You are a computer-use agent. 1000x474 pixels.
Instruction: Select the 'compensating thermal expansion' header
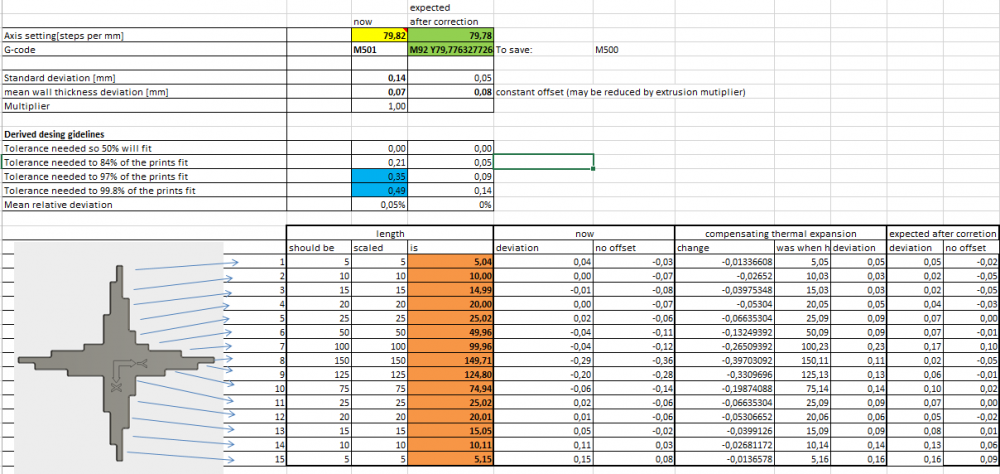coord(781,233)
